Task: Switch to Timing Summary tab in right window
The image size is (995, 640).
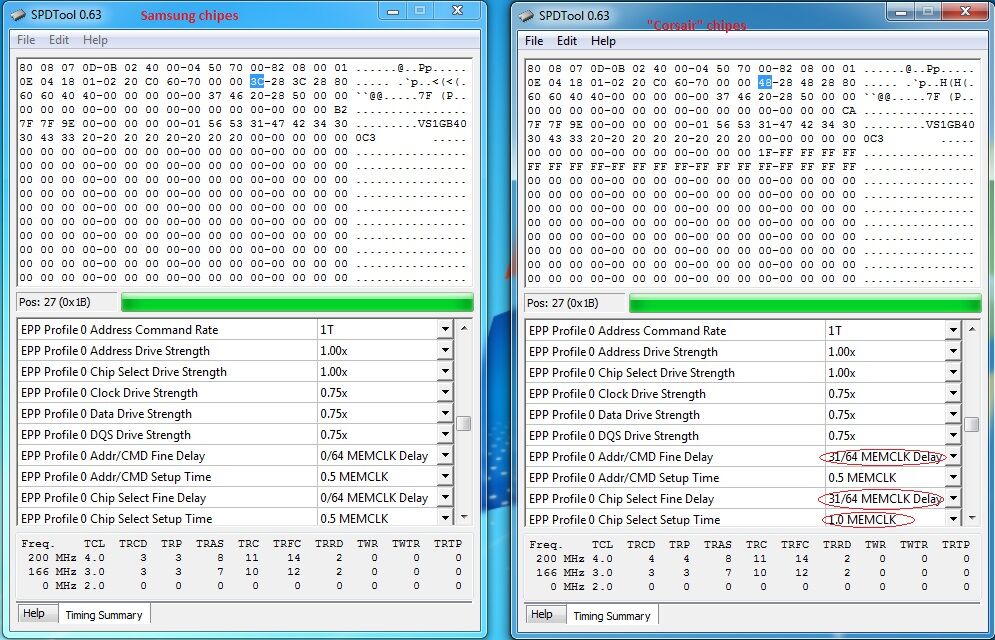Action: click(612, 616)
